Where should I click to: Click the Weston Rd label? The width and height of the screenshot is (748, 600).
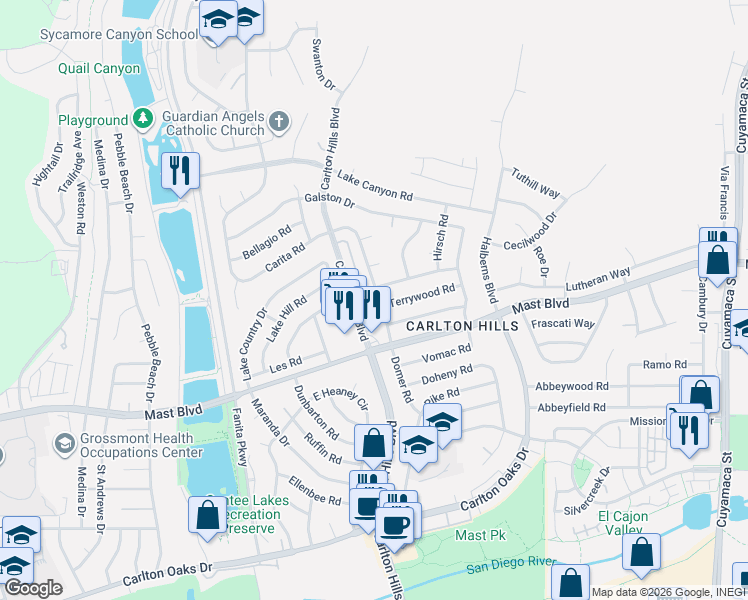(x=80, y=207)
